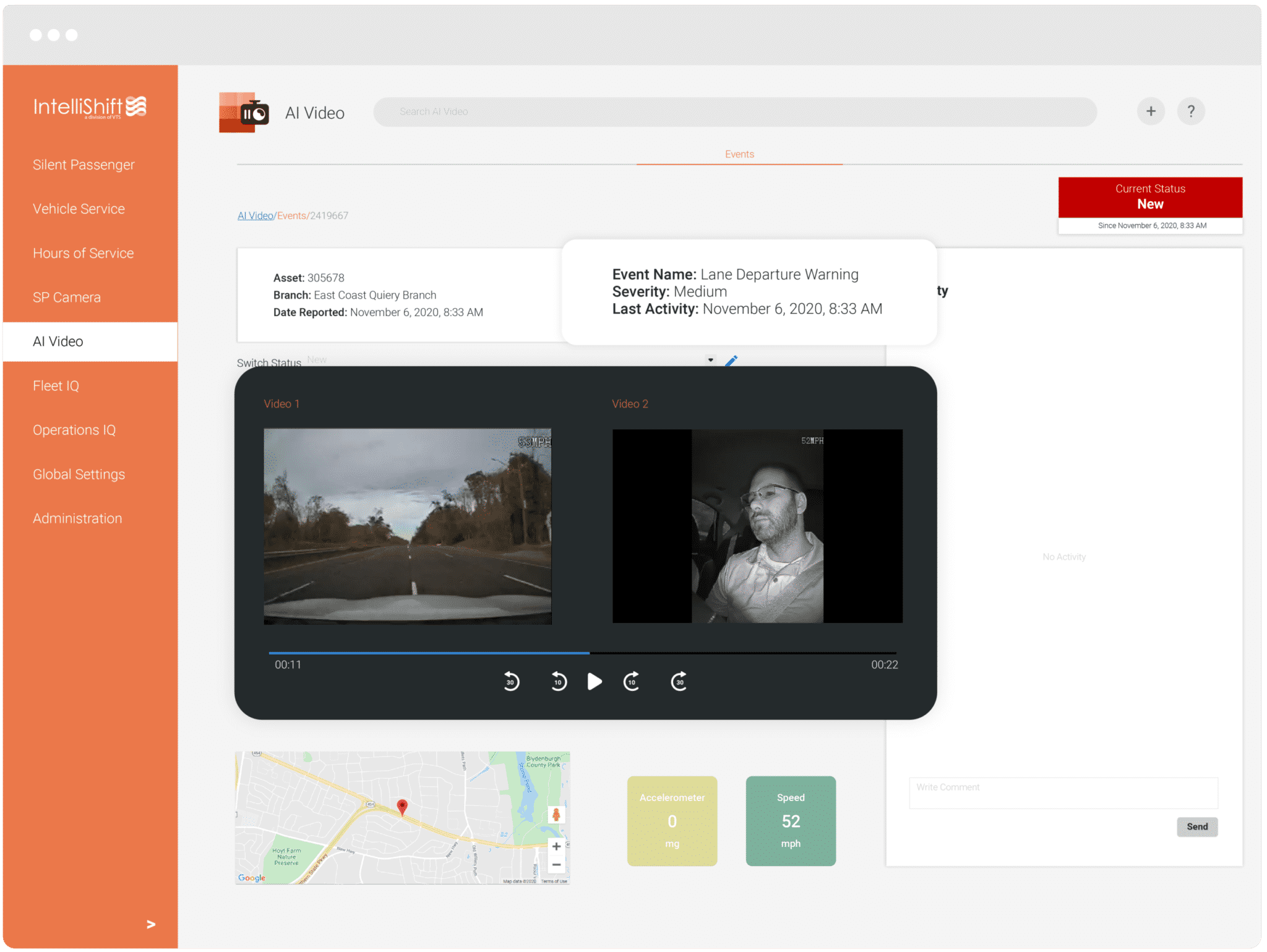Zoom out on the map

tap(556, 864)
